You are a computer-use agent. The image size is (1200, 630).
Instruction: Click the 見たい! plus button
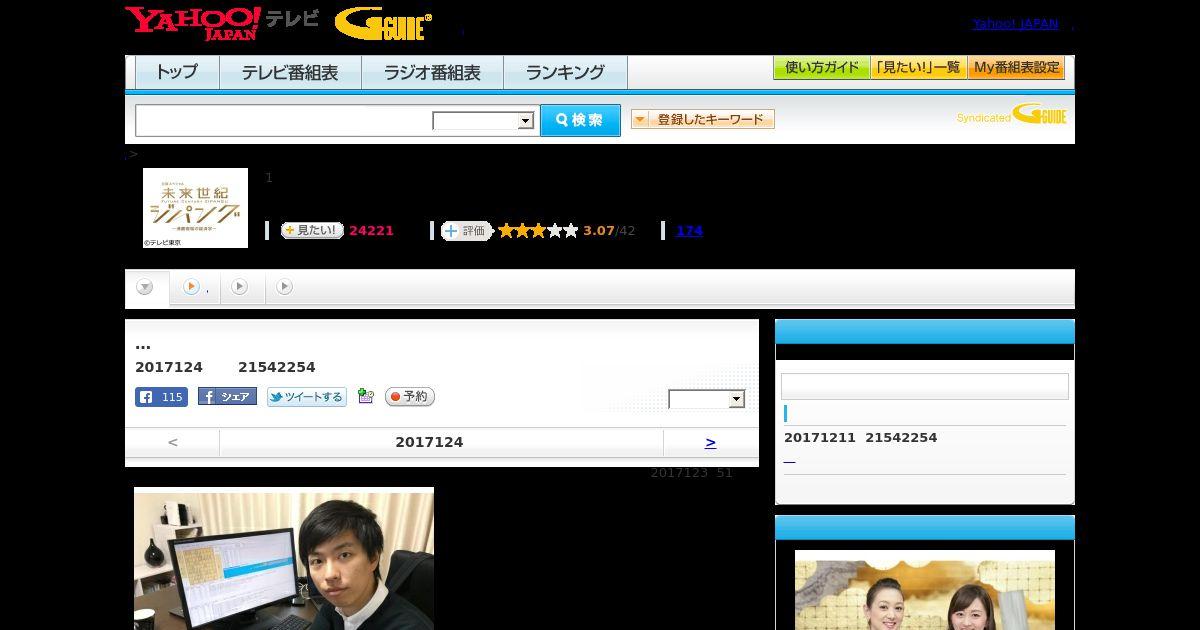(312, 230)
